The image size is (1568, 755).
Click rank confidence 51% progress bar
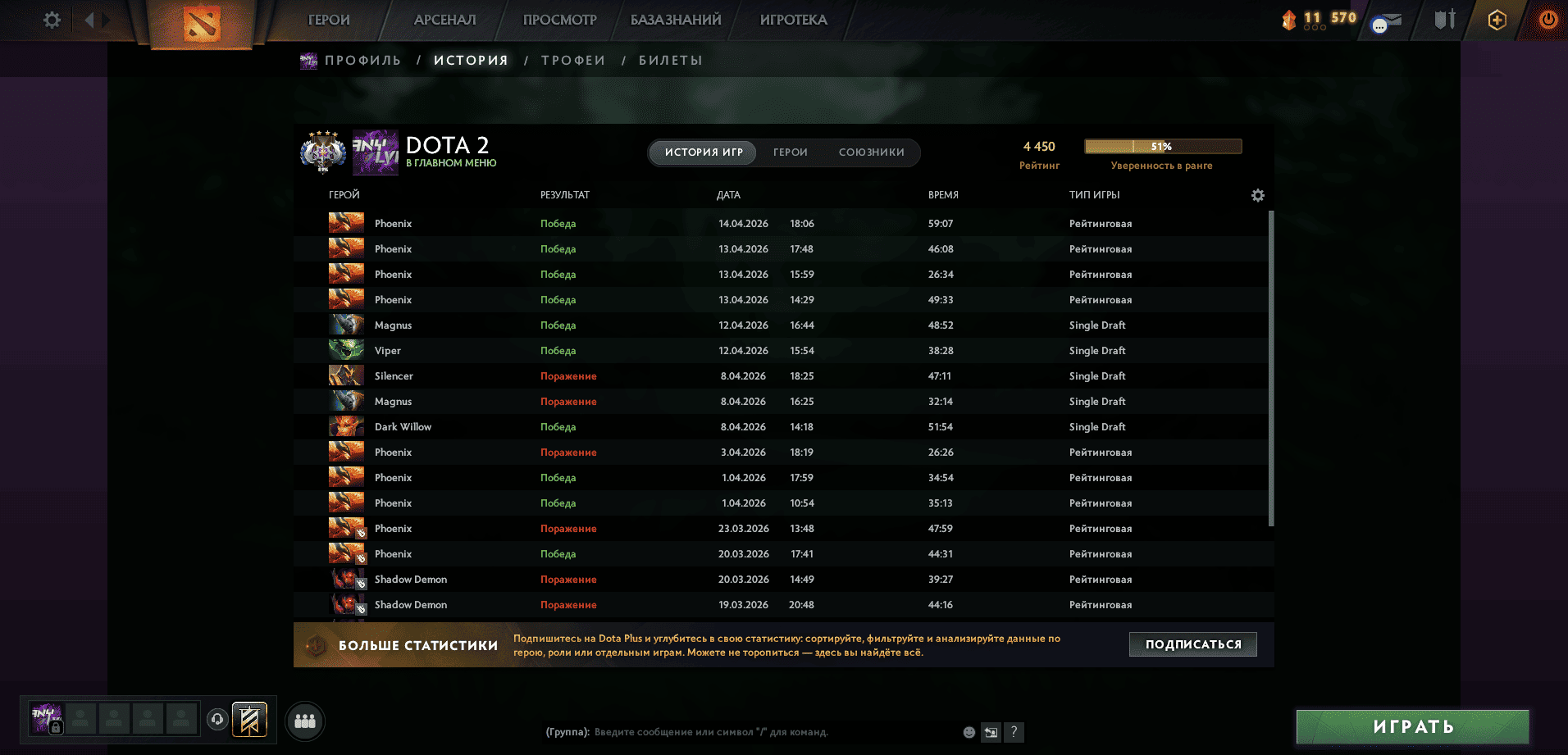click(1163, 147)
